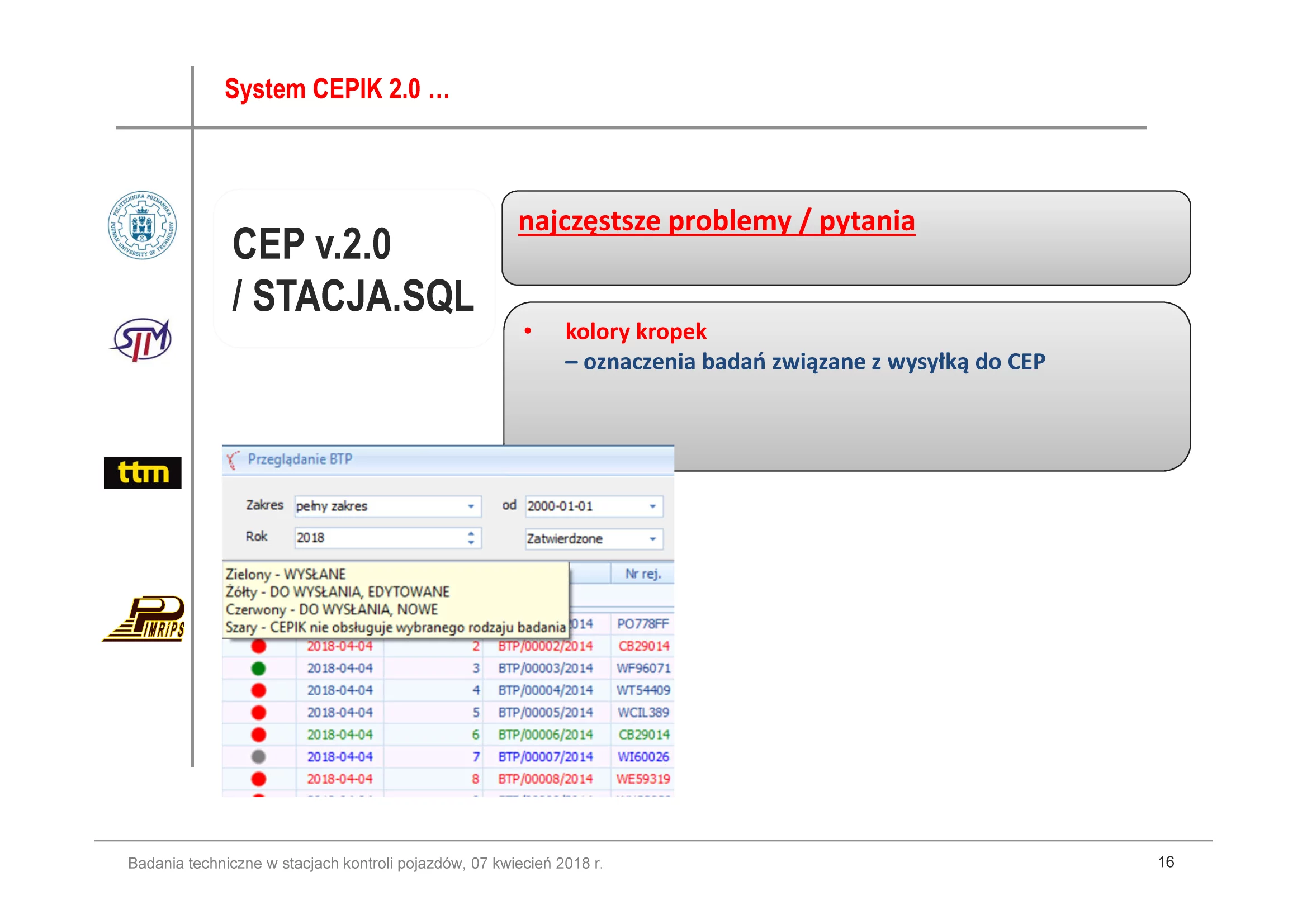Select cell BTP/00005/2014
This screenshot has width=1307, height=924.
[547, 713]
